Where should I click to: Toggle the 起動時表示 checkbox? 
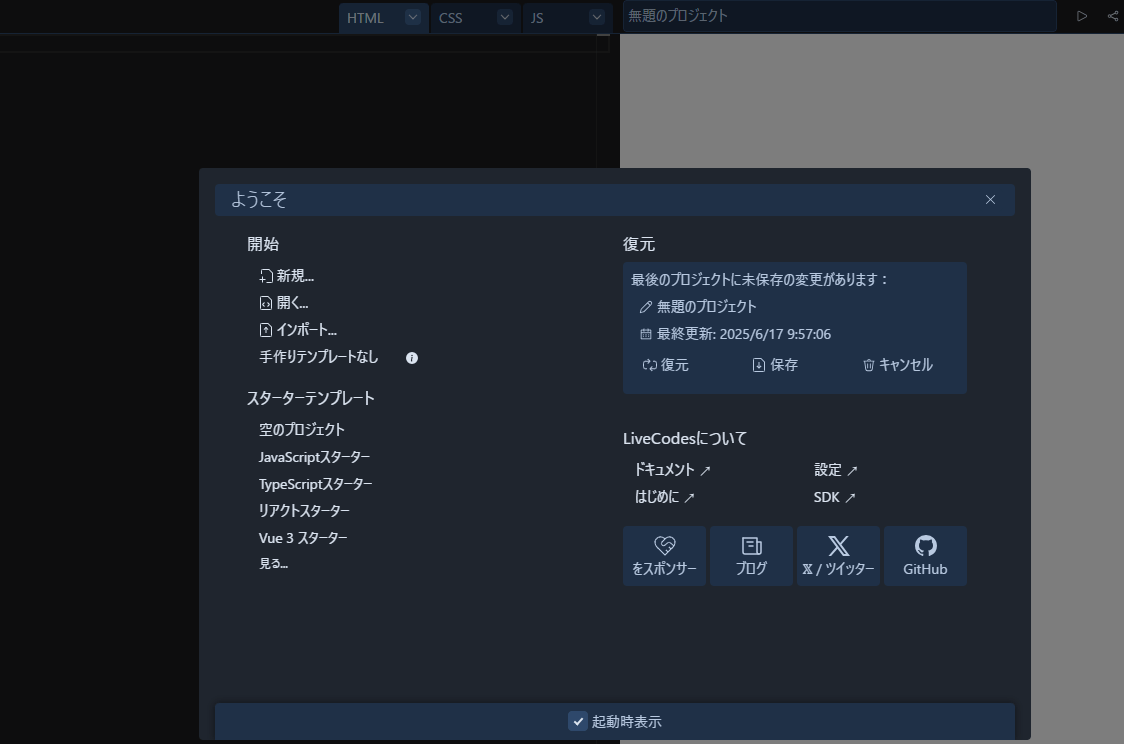578,721
